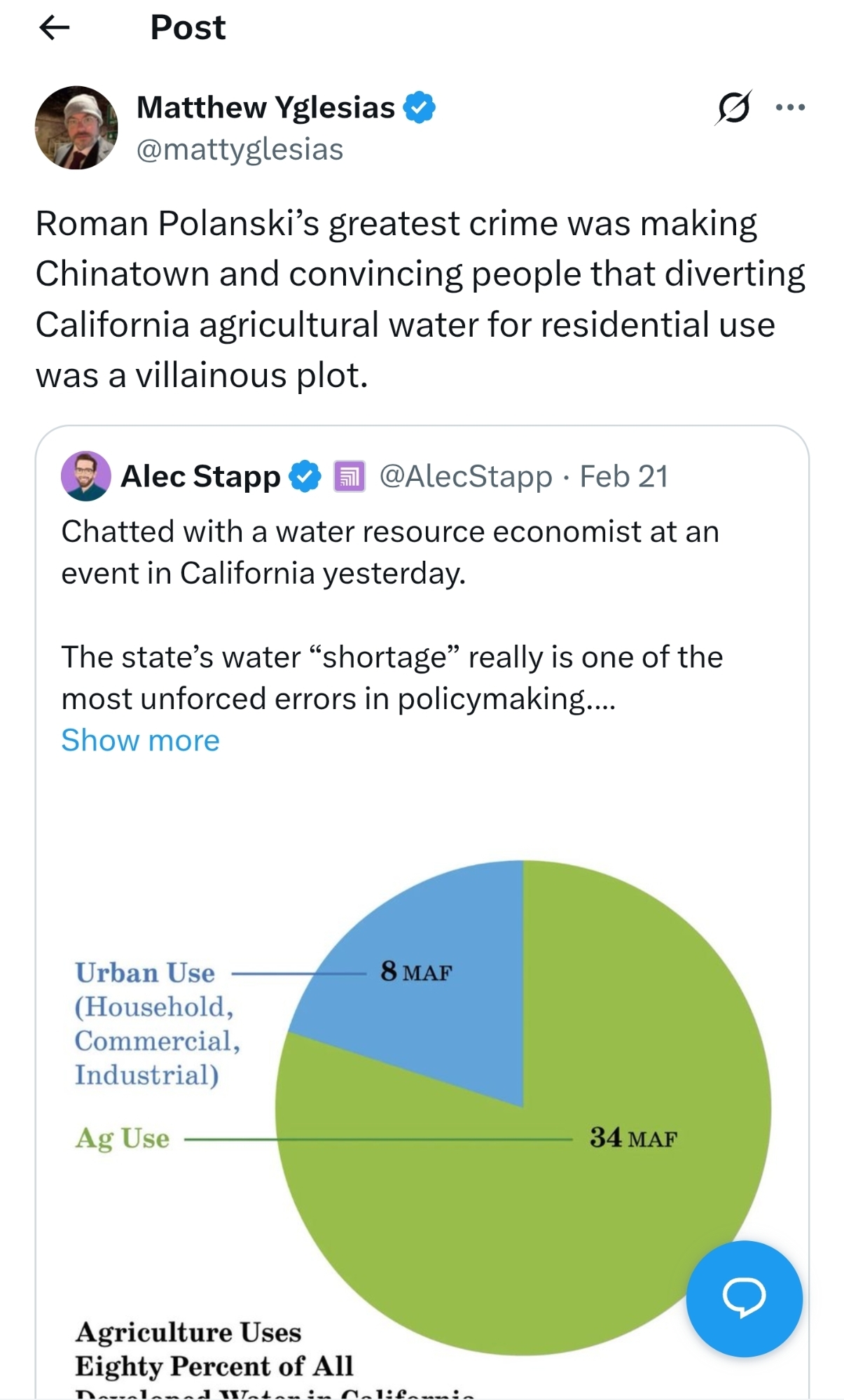The height and width of the screenshot is (1400, 844).
Task: Open the three-dot more options menu
Action: point(790,108)
